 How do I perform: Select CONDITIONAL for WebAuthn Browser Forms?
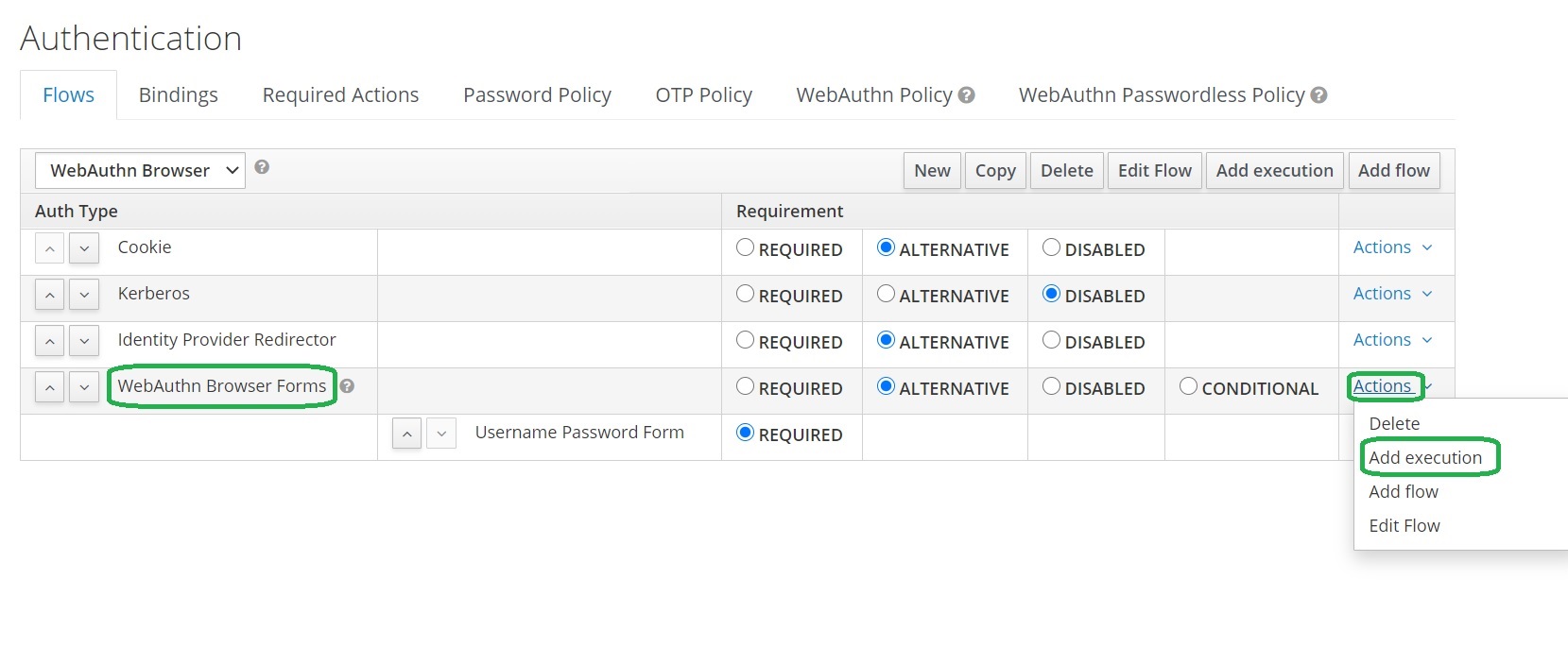[x=1188, y=386]
